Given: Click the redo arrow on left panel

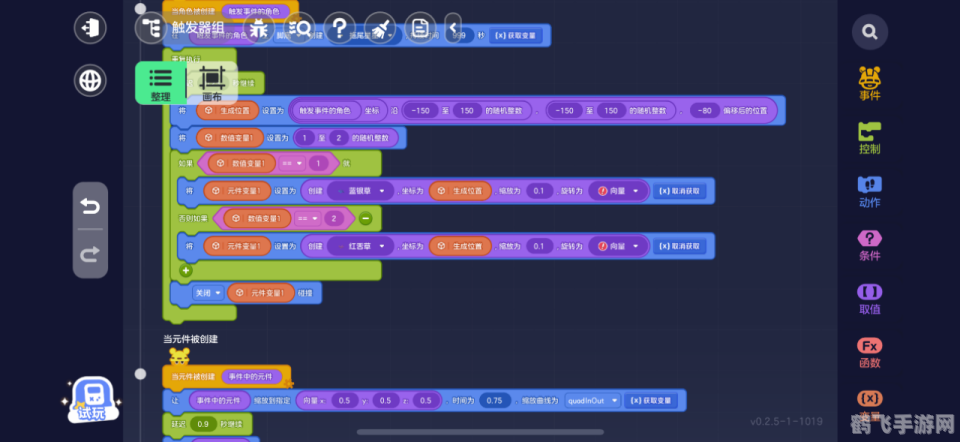Looking at the screenshot, I should pyautogui.click(x=91, y=254).
